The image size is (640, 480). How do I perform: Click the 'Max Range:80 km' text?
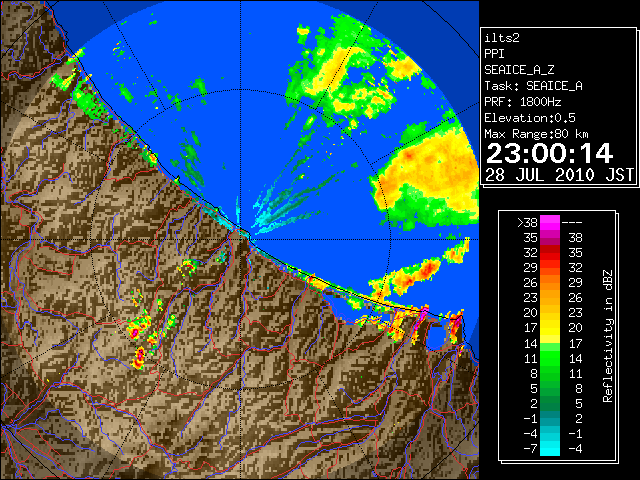[536, 134]
